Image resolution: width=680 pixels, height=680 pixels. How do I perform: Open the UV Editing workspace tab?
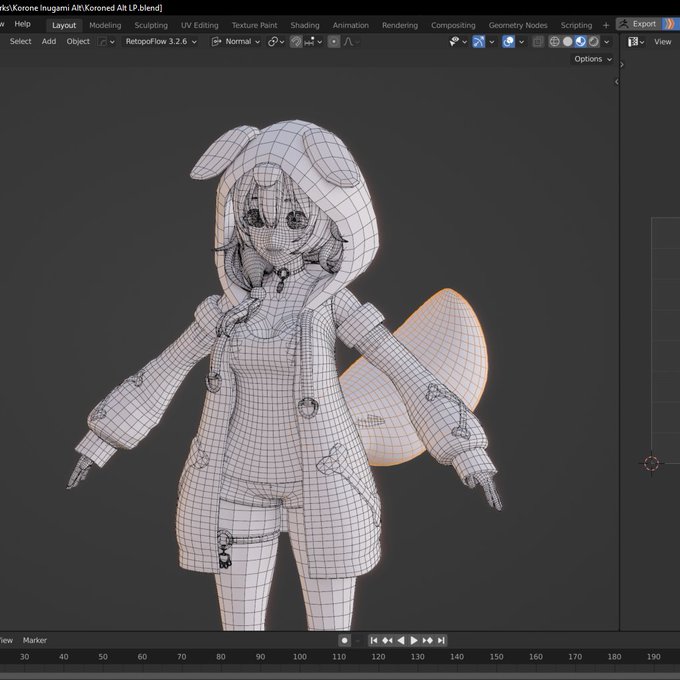(200, 25)
